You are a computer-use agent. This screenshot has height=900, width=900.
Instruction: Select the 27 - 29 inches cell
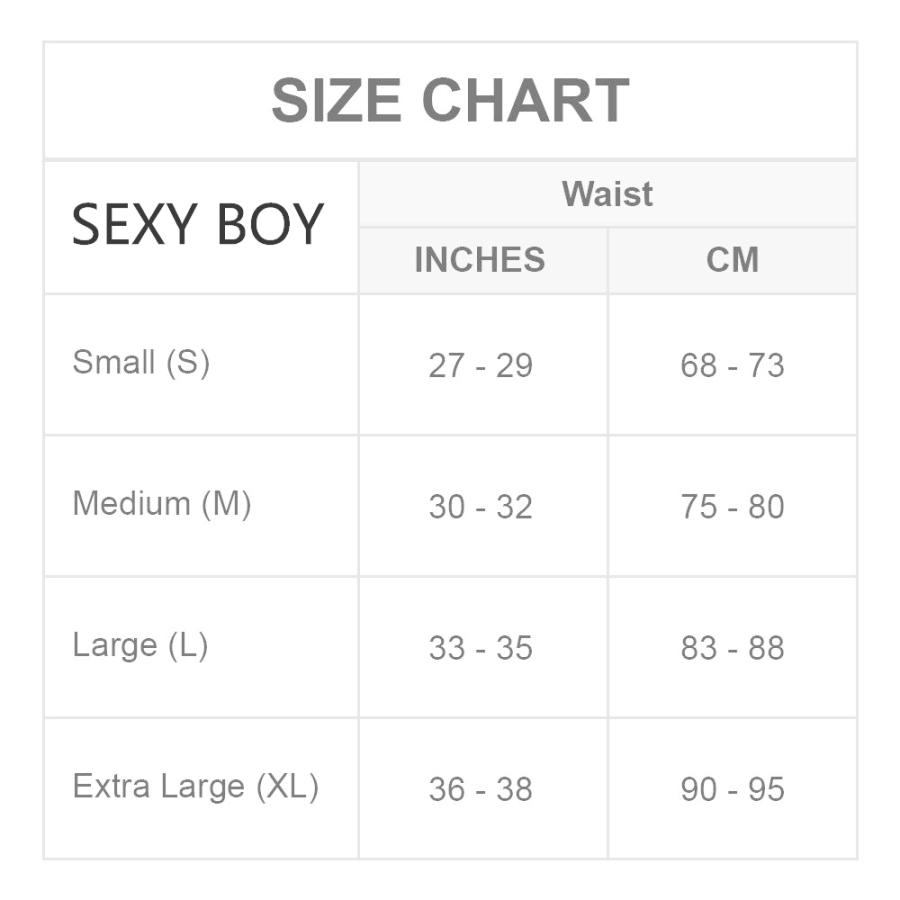tap(480, 365)
